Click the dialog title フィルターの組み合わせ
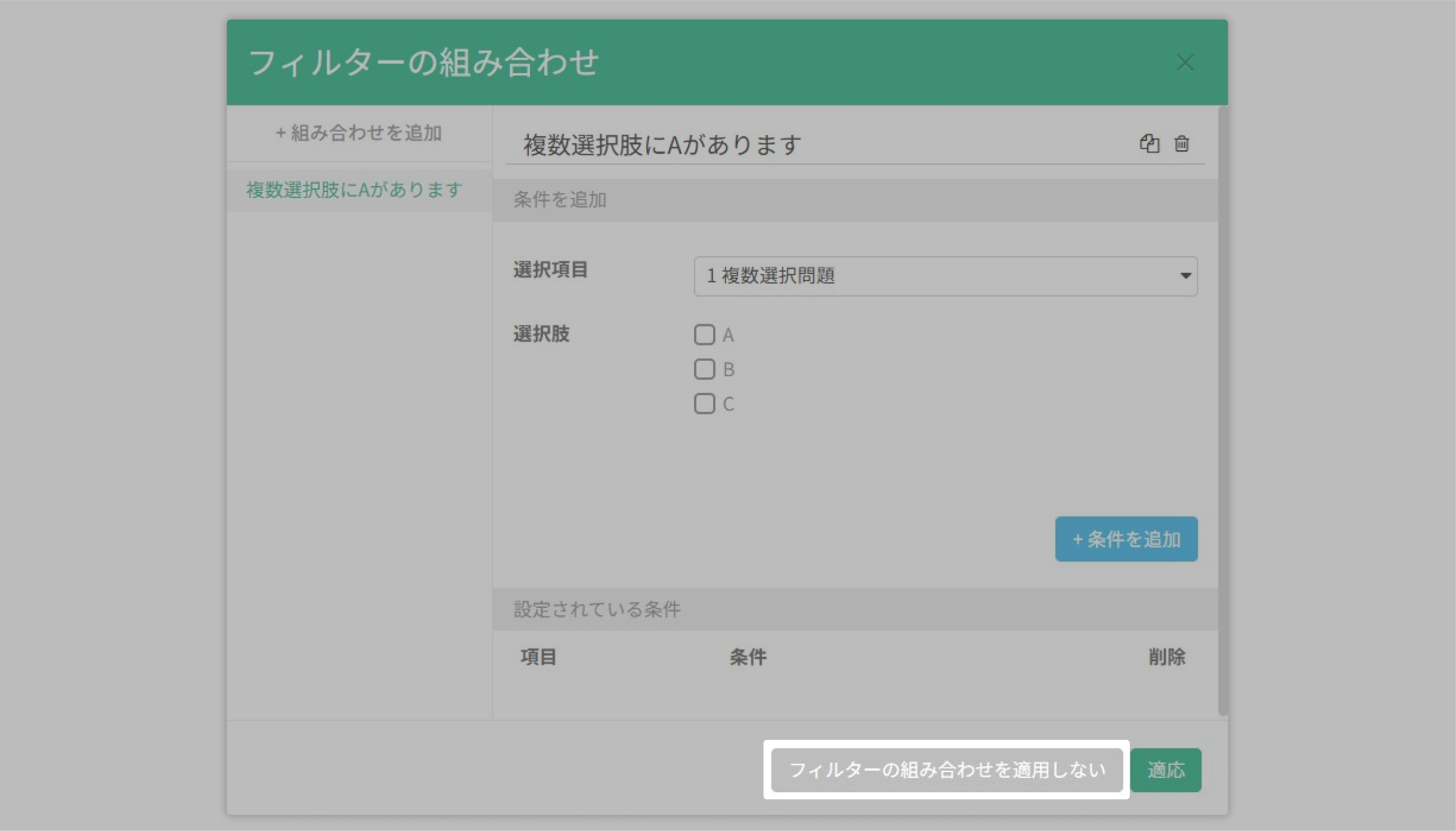 [x=423, y=63]
